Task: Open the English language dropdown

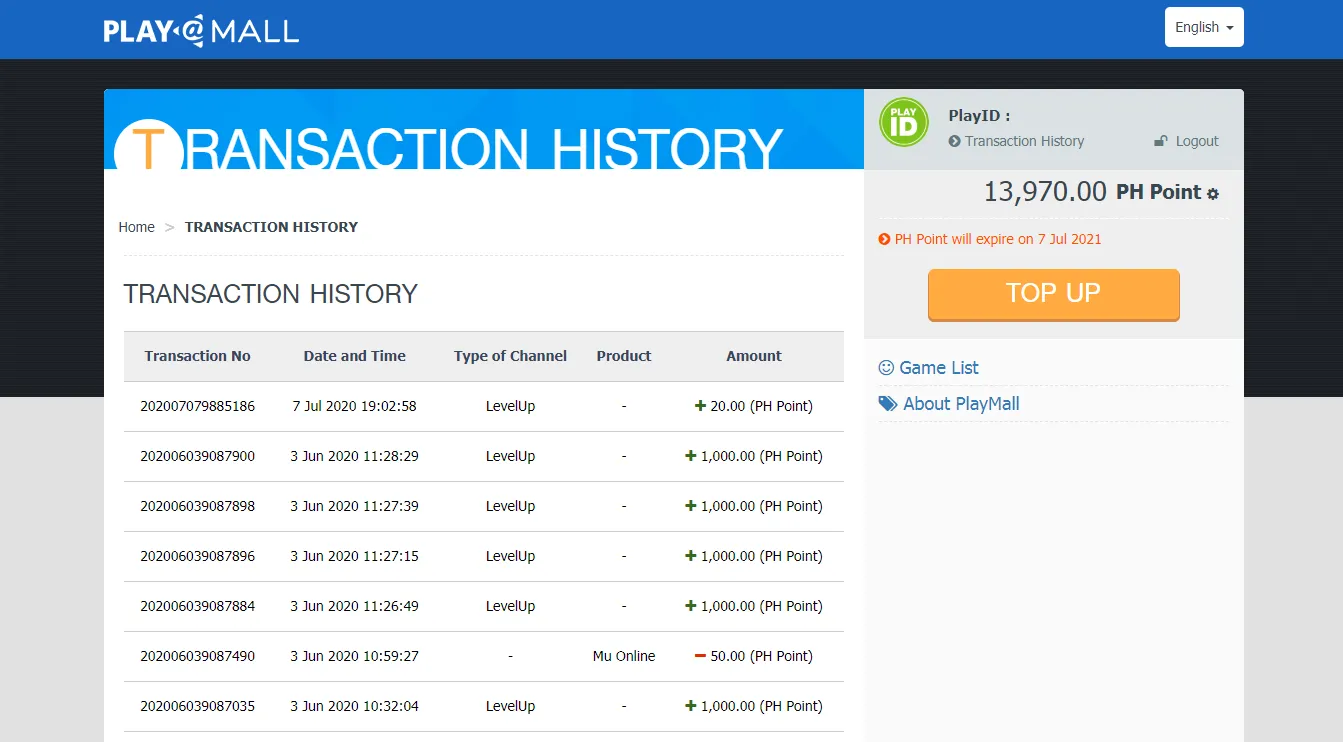Action: (x=1204, y=27)
